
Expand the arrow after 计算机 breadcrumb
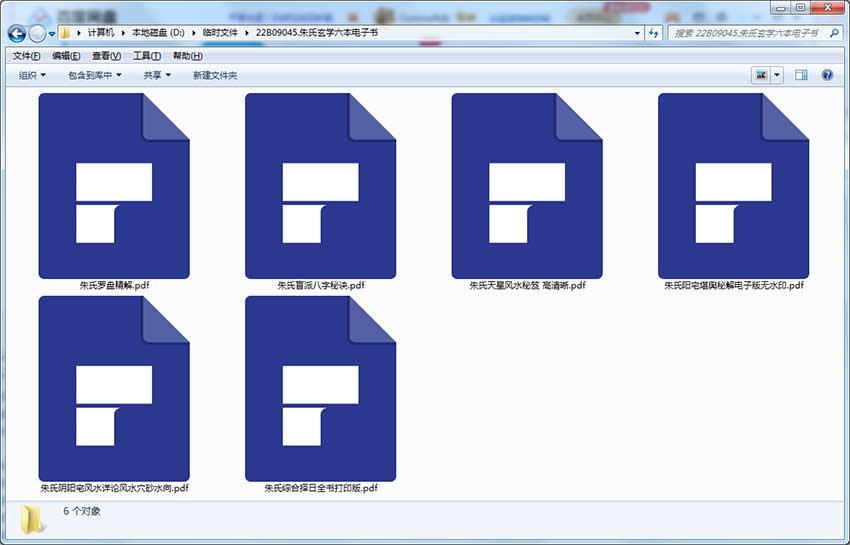coord(124,33)
